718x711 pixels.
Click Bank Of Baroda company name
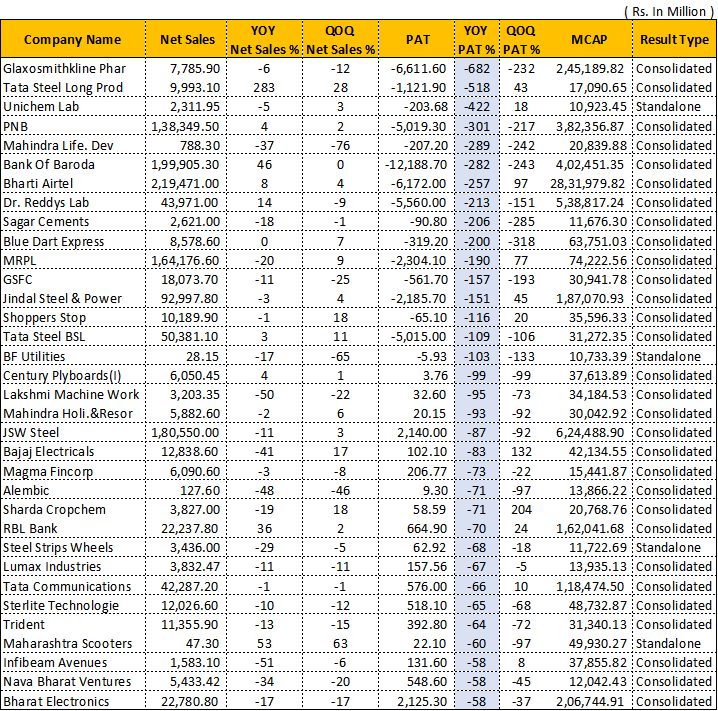(49, 165)
